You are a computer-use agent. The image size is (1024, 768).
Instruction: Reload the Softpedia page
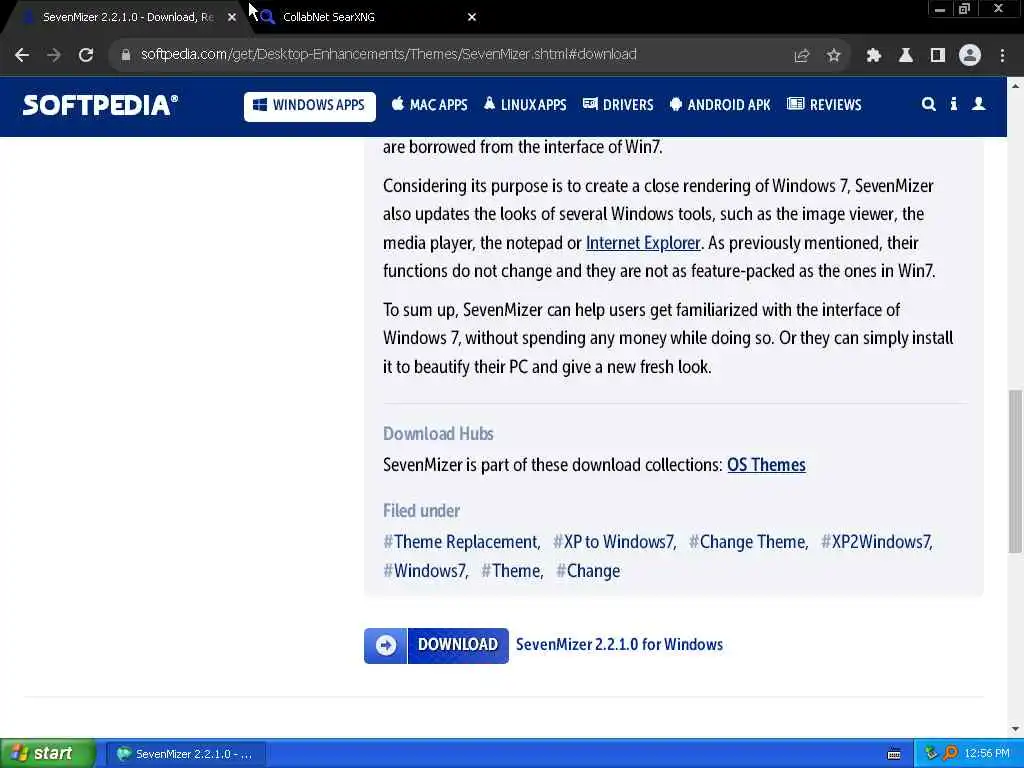(86, 55)
